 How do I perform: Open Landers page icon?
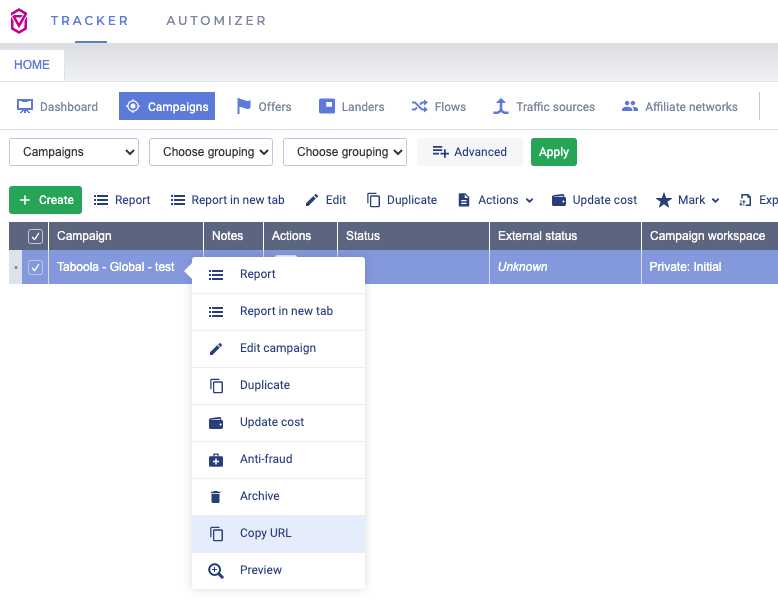[326, 106]
